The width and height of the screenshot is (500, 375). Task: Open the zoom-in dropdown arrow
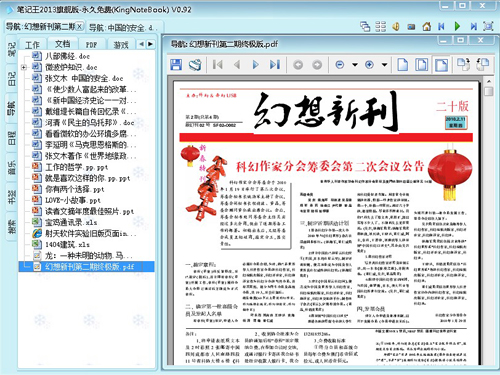pyautogui.click(x=384, y=65)
